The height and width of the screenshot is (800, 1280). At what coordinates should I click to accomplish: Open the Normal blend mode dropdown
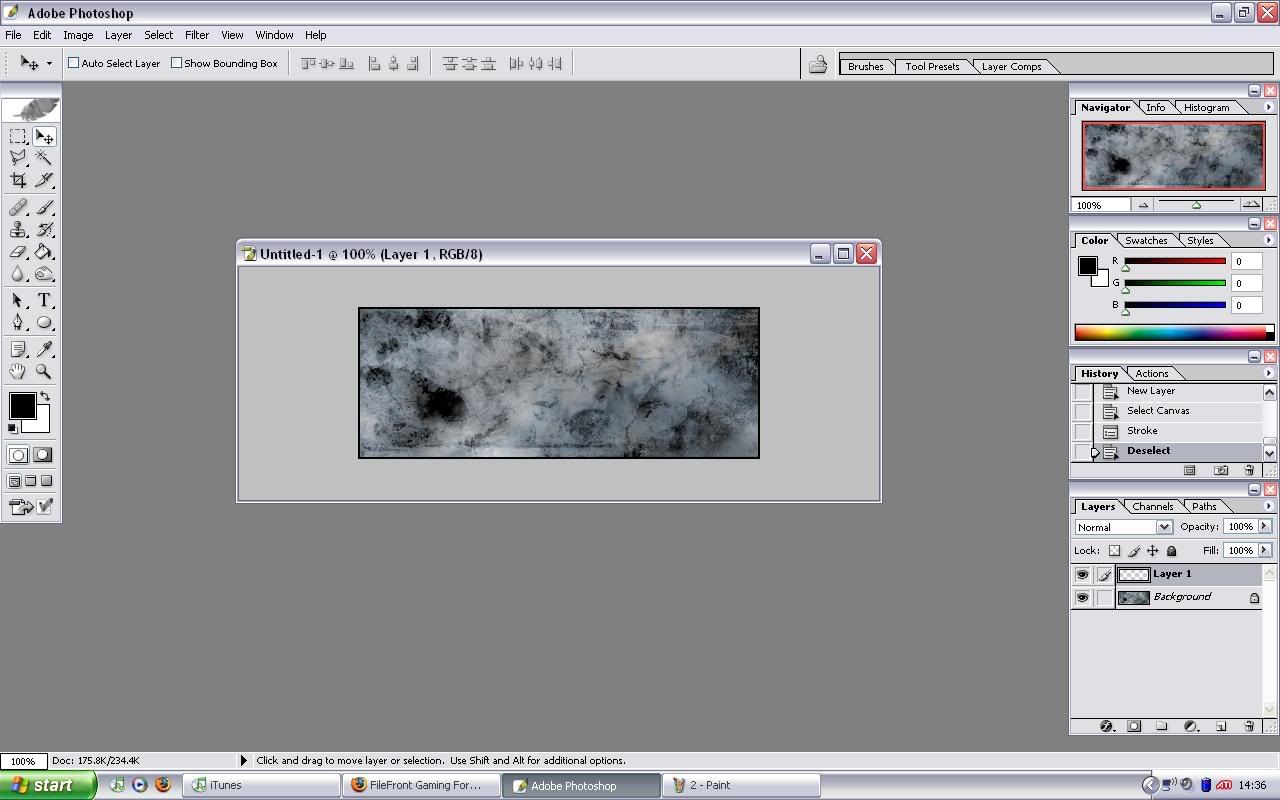tap(1163, 527)
